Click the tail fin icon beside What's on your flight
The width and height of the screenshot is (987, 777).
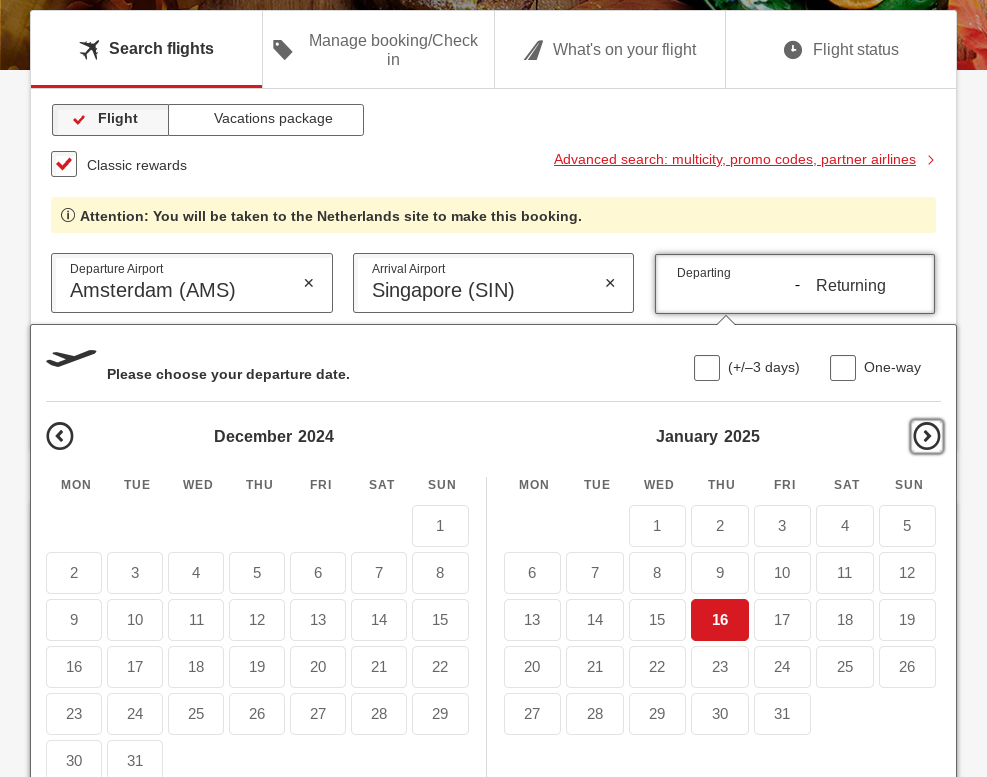pos(533,50)
